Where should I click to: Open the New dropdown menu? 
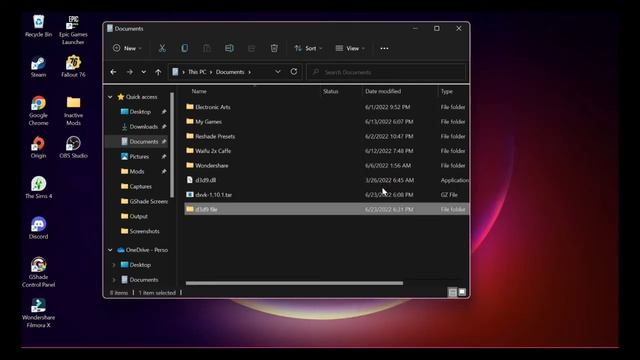[127, 48]
